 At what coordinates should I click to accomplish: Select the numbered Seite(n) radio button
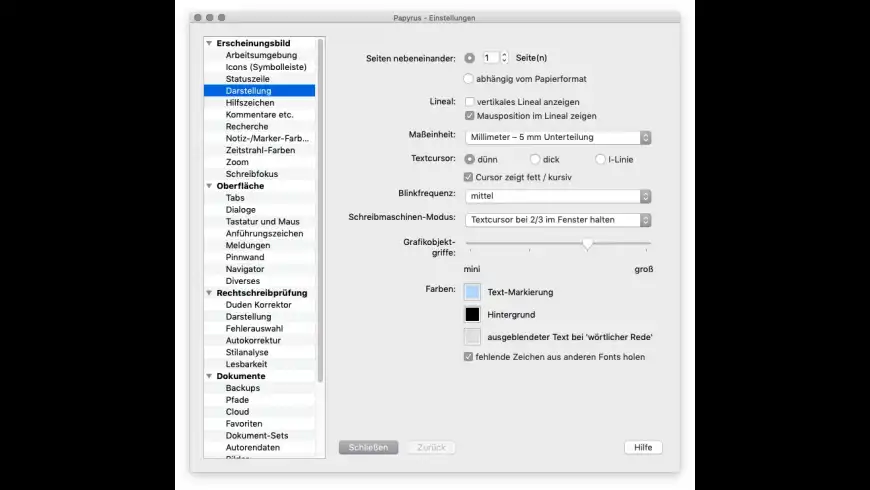click(x=469, y=58)
